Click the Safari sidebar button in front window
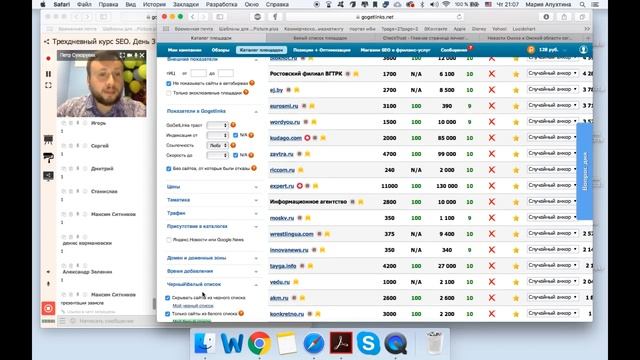This screenshot has height=360, width=640. point(220,17)
